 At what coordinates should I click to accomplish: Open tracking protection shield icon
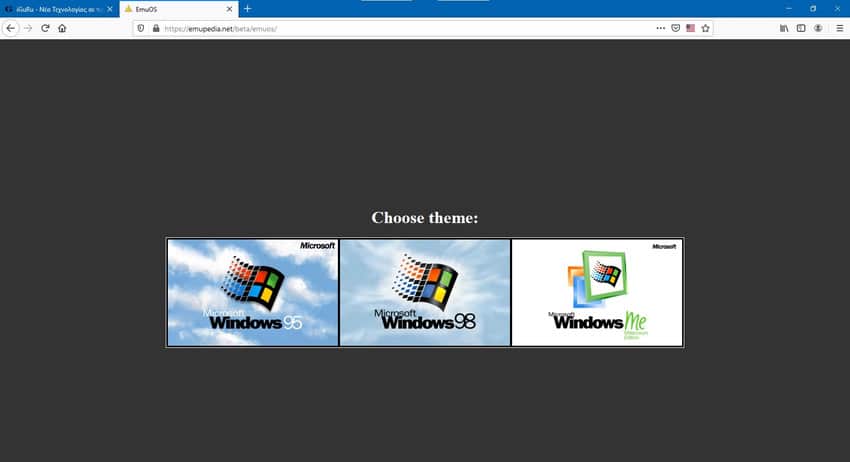coord(141,28)
